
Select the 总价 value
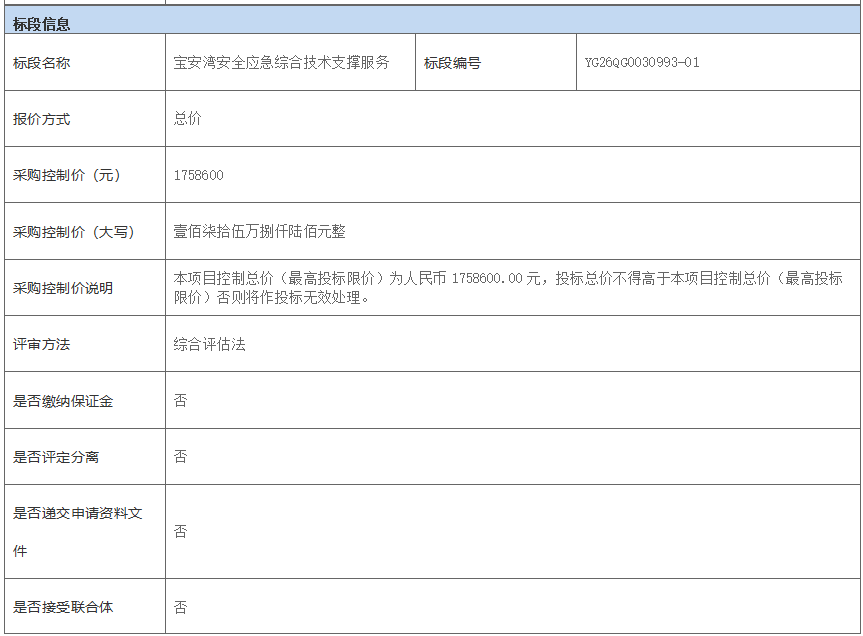click(x=188, y=119)
